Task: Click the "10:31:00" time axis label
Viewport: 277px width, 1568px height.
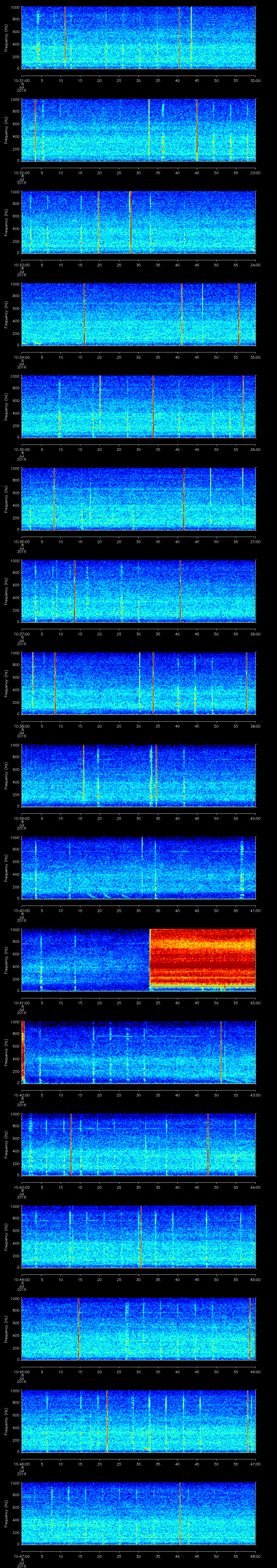Action: (x=21, y=80)
